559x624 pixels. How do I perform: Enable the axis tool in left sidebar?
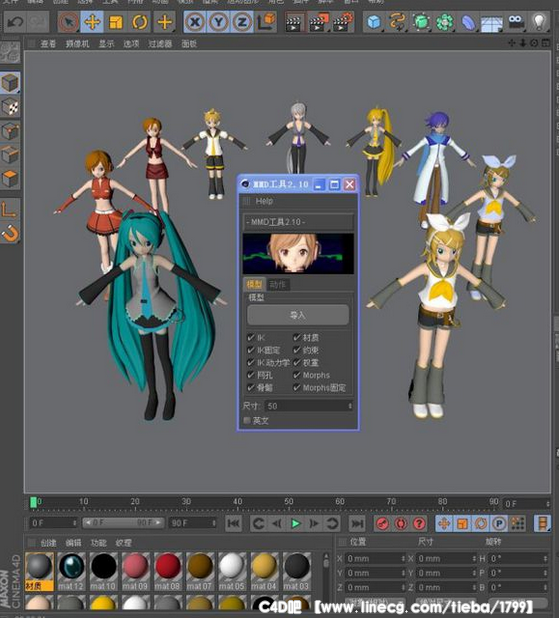pos(10,209)
